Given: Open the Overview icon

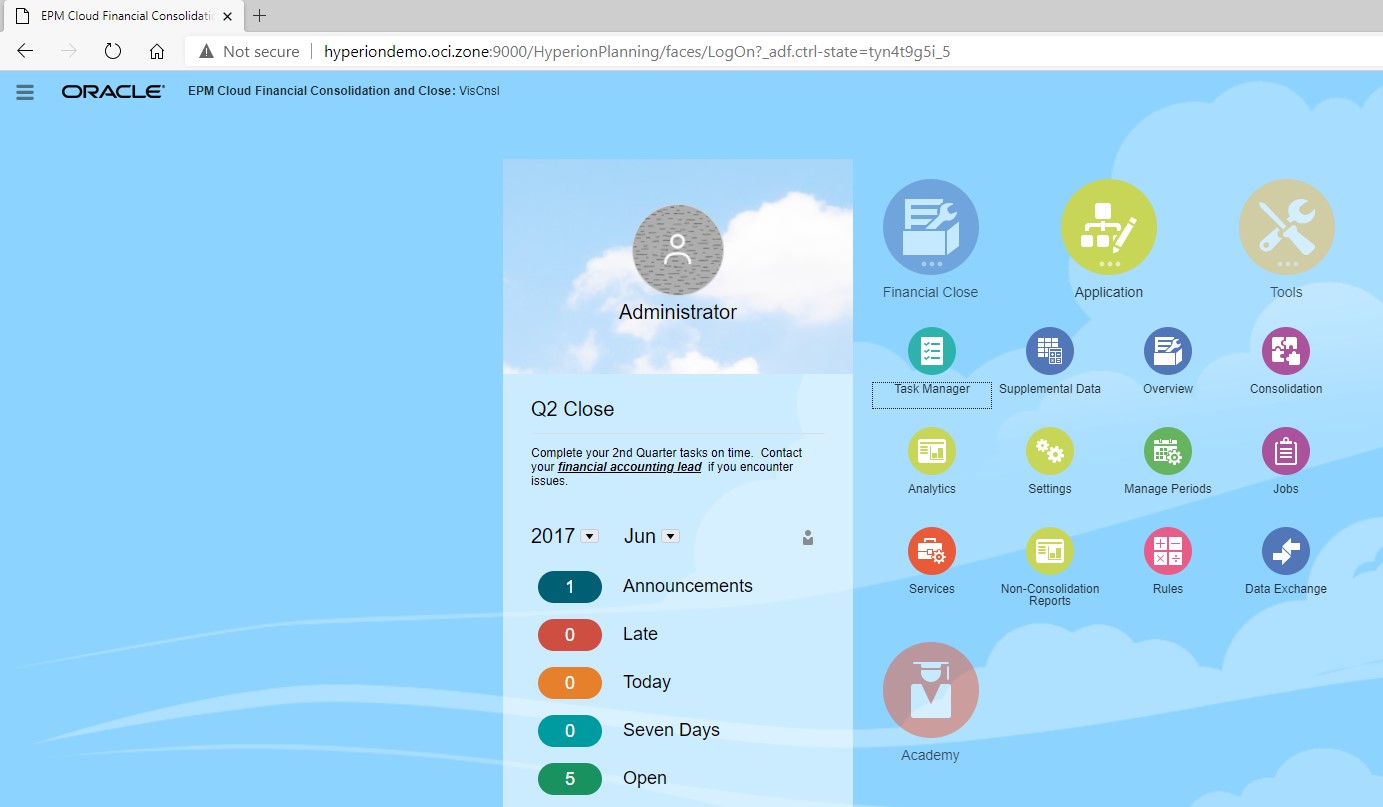Looking at the screenshot, I should [x=1168, y=351].
